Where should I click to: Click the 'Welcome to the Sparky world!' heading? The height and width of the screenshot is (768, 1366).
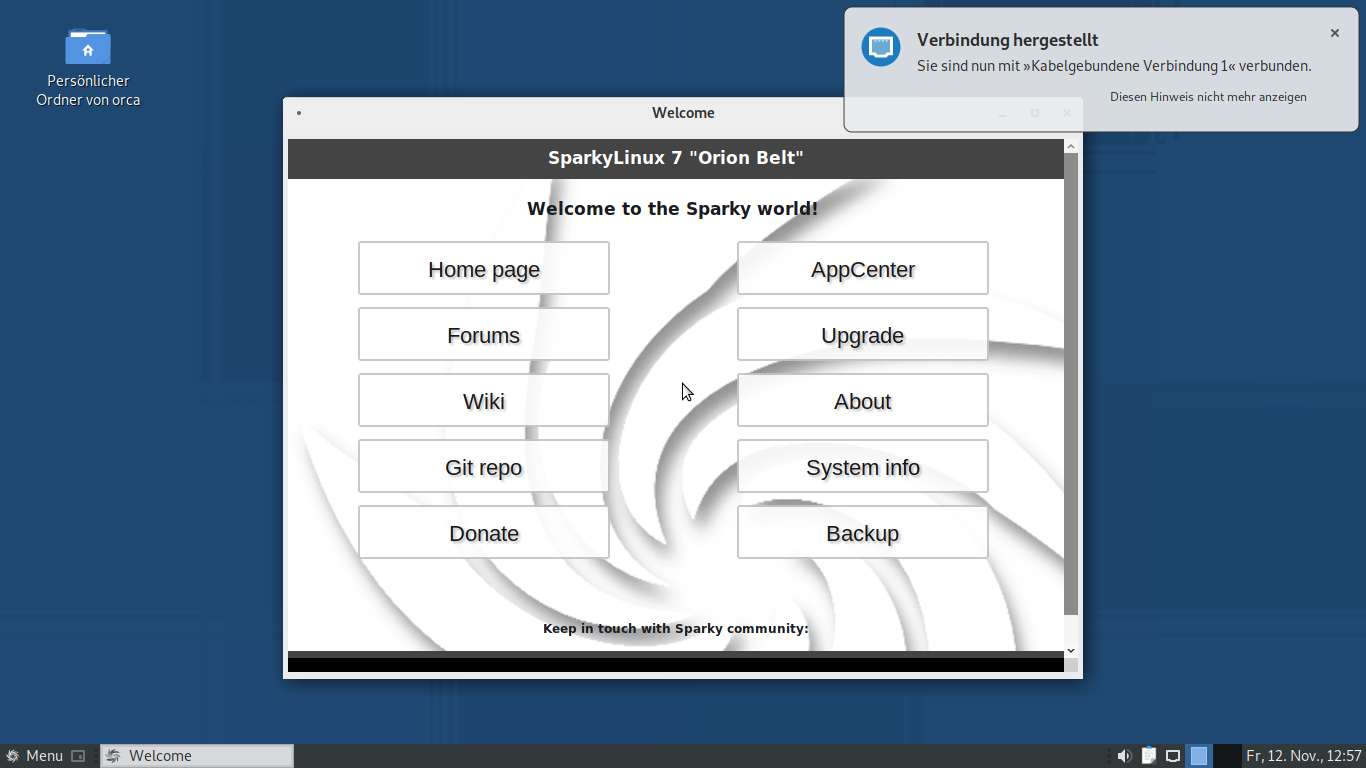click(673, 209)
